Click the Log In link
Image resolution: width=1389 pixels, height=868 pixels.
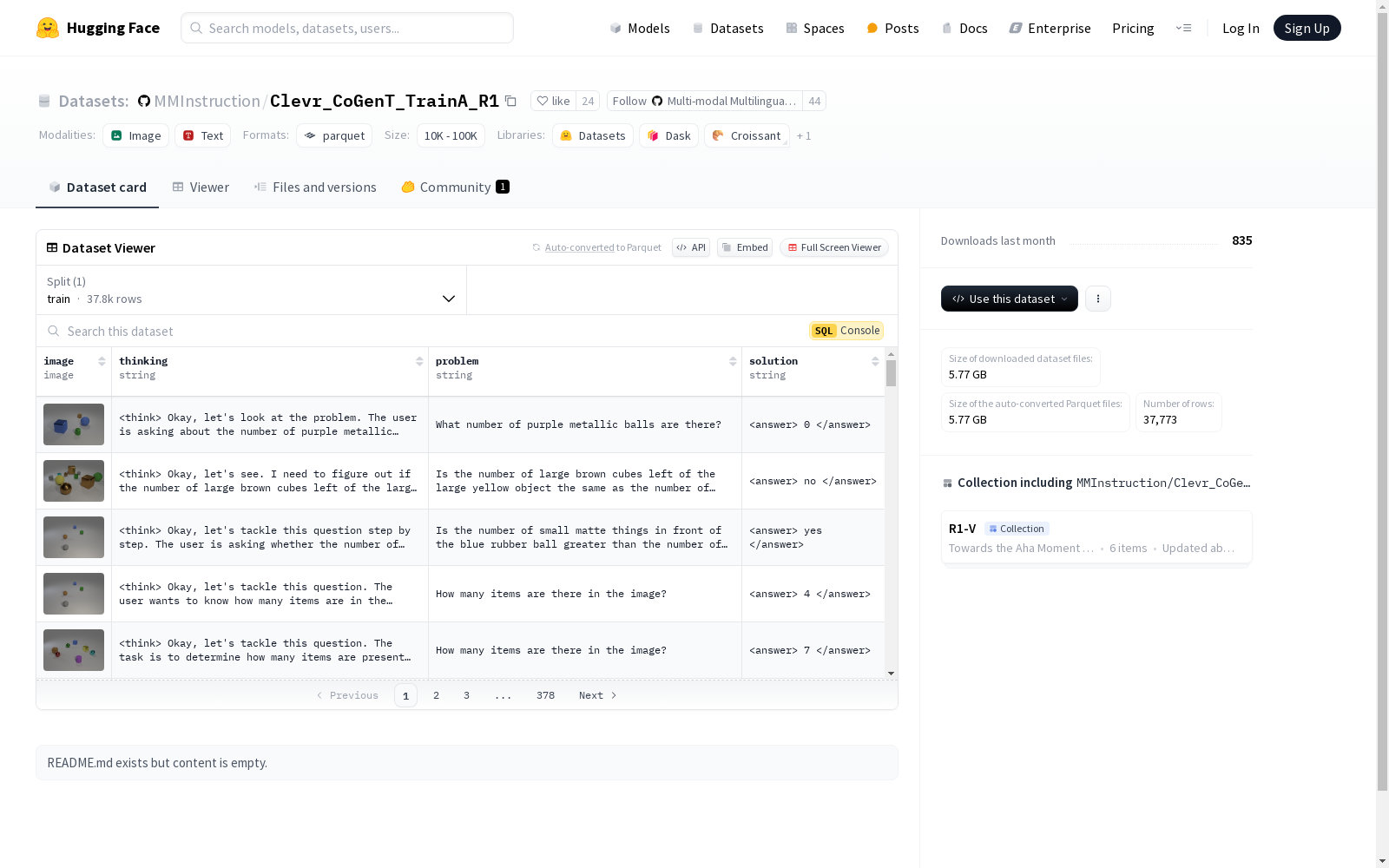coord(1241,28)
